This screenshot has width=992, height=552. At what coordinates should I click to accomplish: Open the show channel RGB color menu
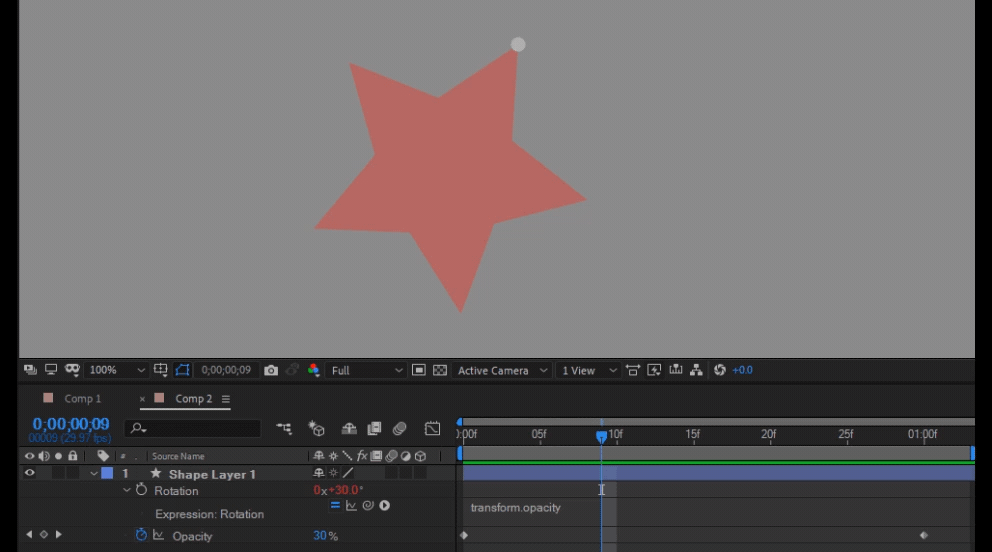click(313, 370)
